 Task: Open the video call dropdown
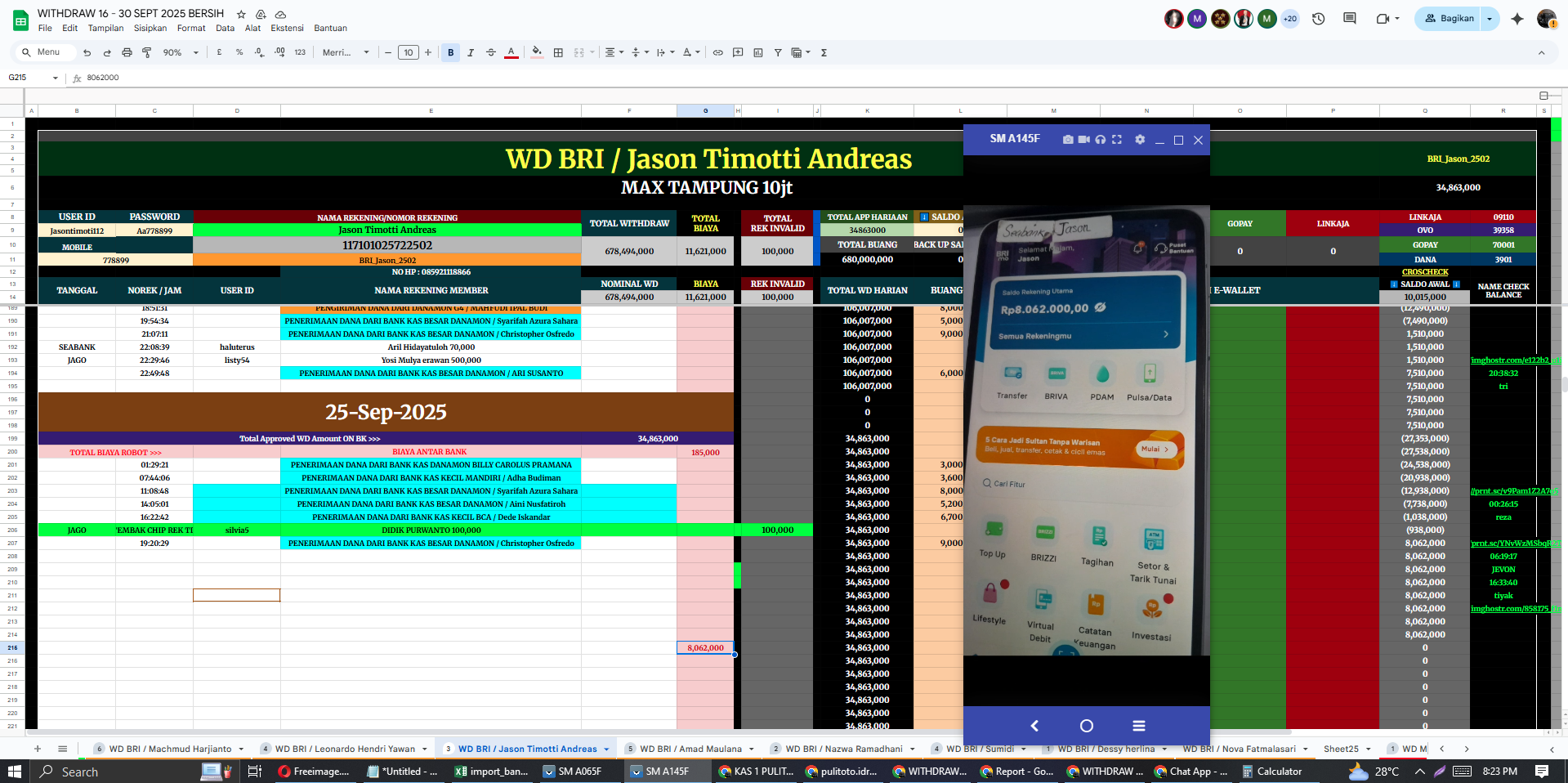(1397, 19)
